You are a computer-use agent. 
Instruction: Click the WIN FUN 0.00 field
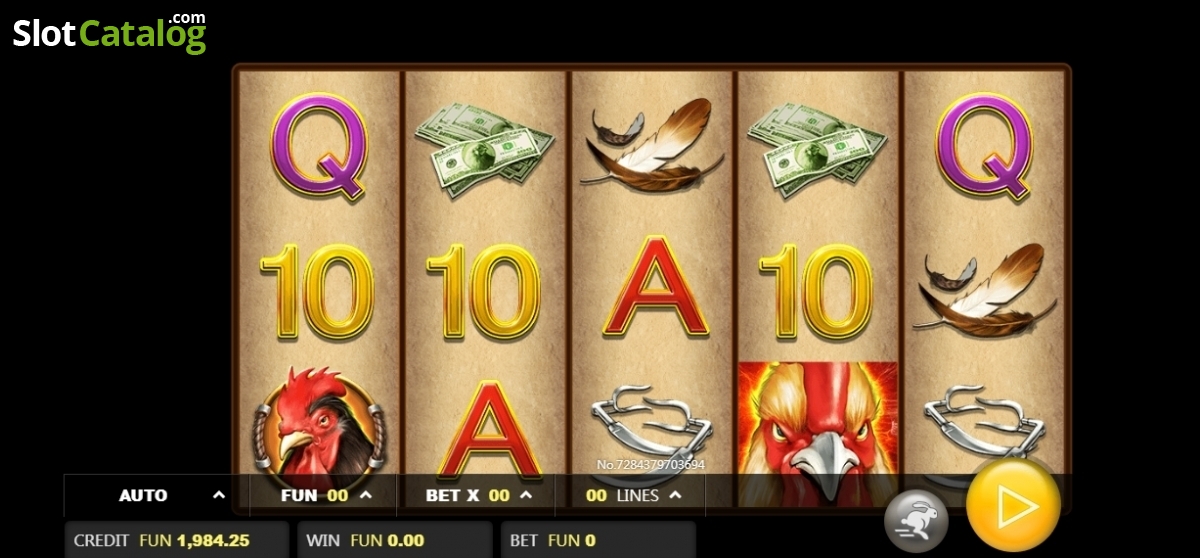click(393, 540)
